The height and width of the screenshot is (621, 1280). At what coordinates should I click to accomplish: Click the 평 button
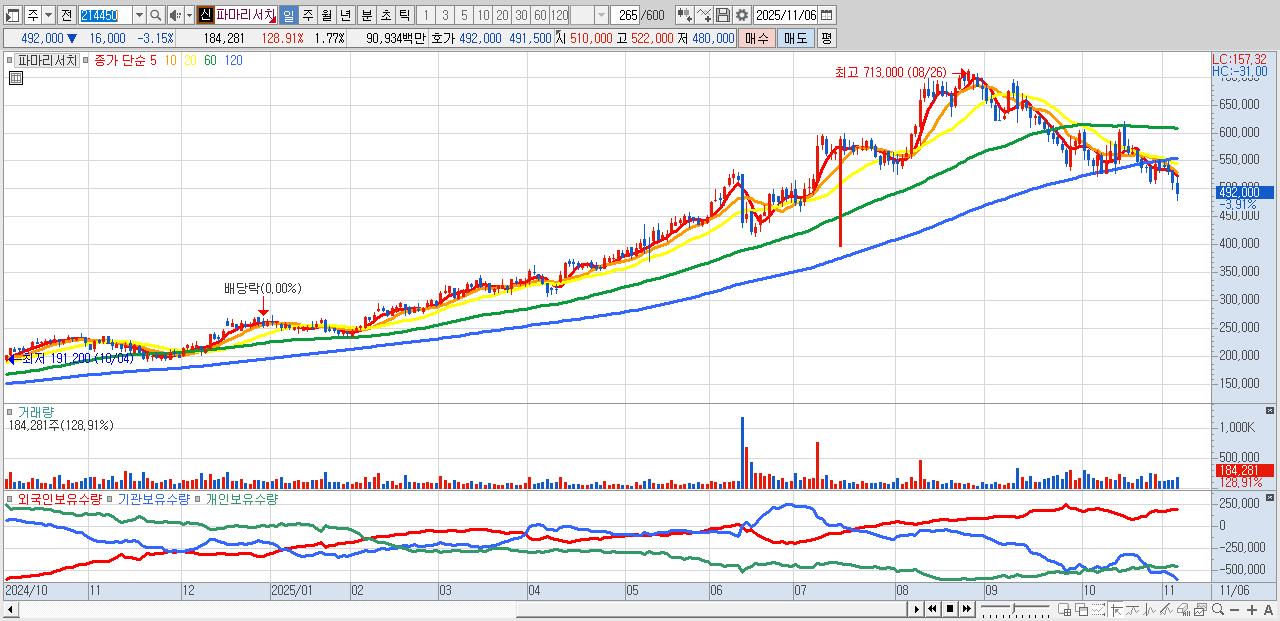(x=826, y=38)
